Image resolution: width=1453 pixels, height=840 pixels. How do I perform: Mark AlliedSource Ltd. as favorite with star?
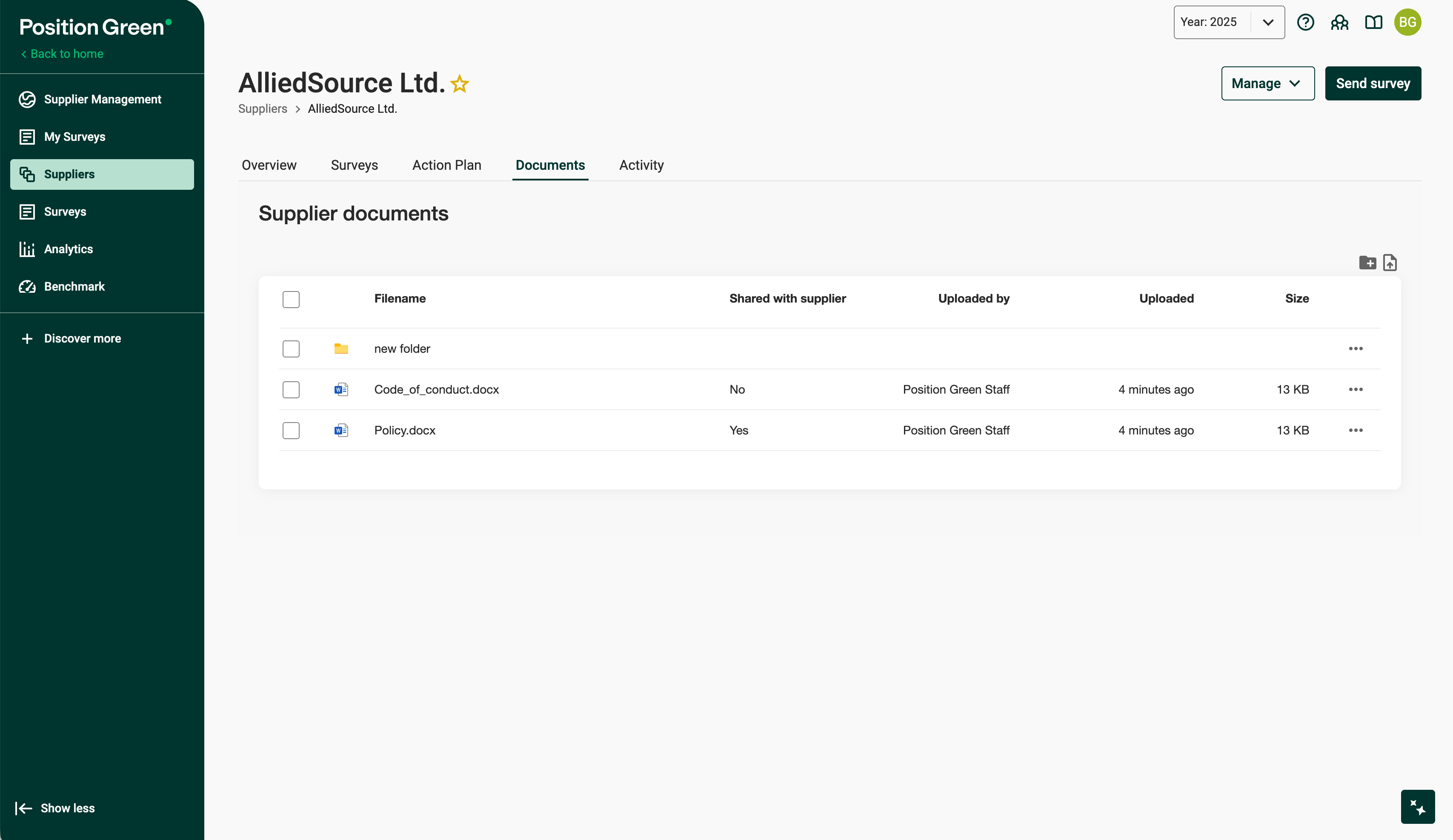coord(460,83)
